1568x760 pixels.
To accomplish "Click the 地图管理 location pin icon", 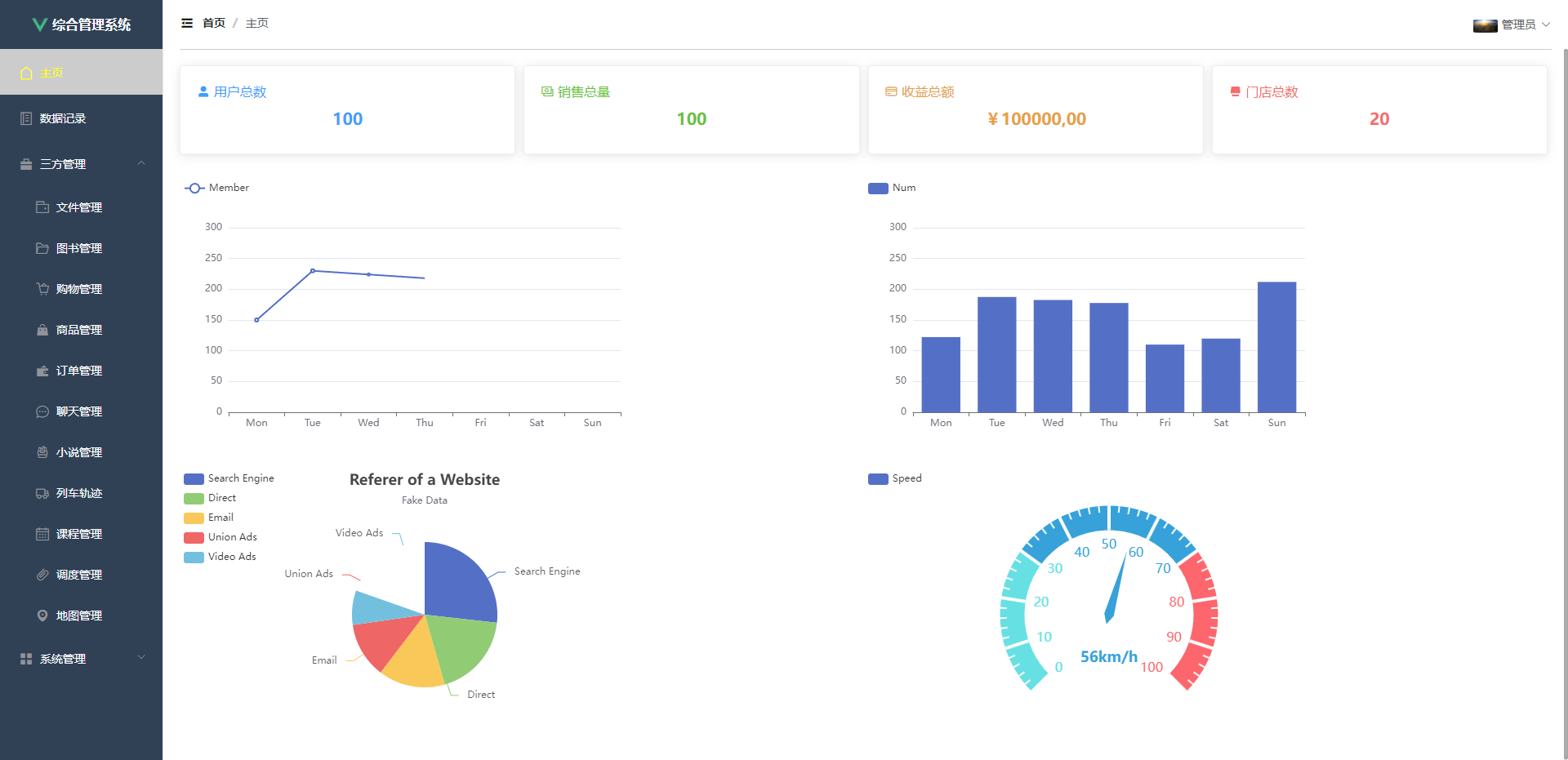I will coord(42,616).
